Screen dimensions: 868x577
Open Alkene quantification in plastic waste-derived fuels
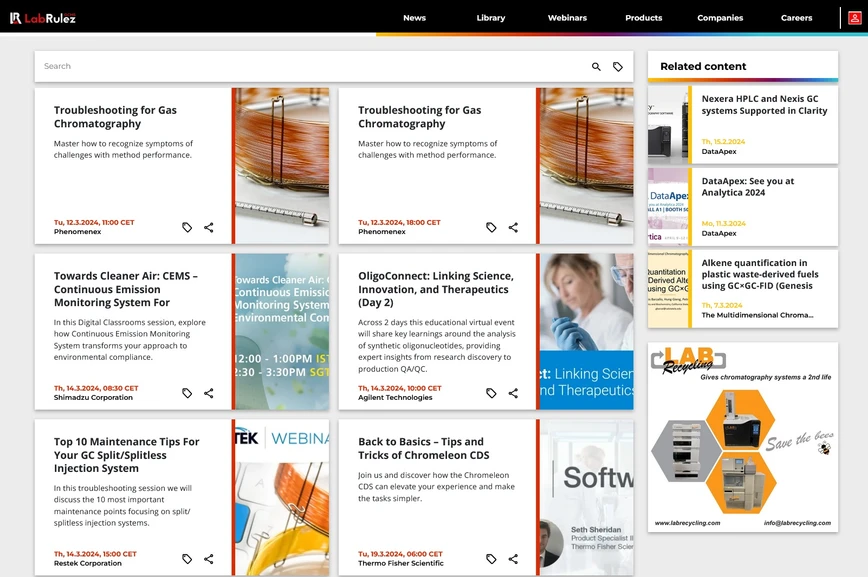coord(760,274)
